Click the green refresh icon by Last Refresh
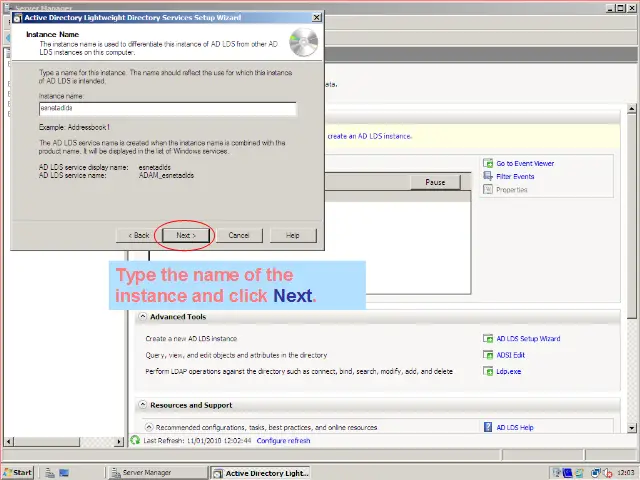This screenshot has width=640, height=480. pos(135,440)
